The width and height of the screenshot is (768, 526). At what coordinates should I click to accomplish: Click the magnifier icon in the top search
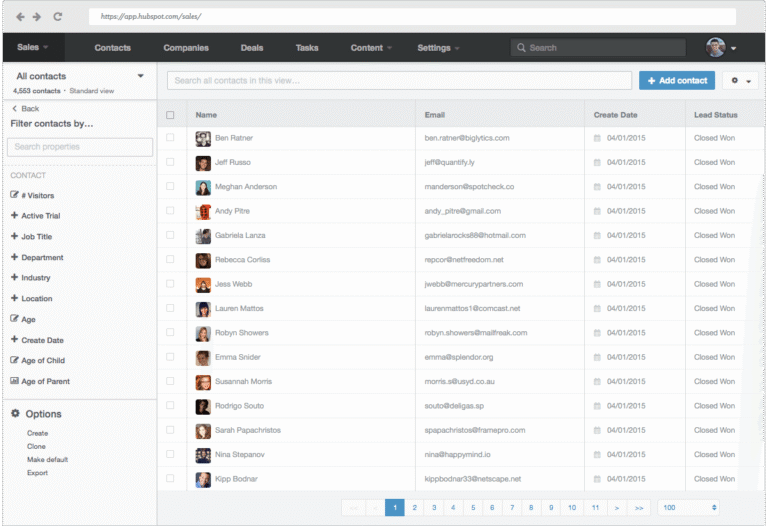[521, 48]
